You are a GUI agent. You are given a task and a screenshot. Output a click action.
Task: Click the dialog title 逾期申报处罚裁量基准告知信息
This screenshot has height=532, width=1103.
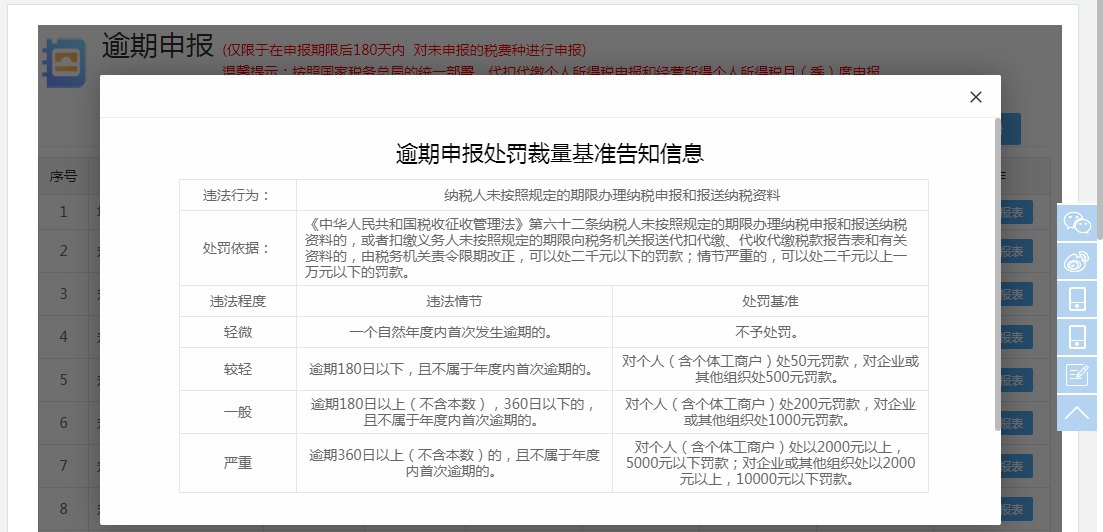click(x=549, y=153)
